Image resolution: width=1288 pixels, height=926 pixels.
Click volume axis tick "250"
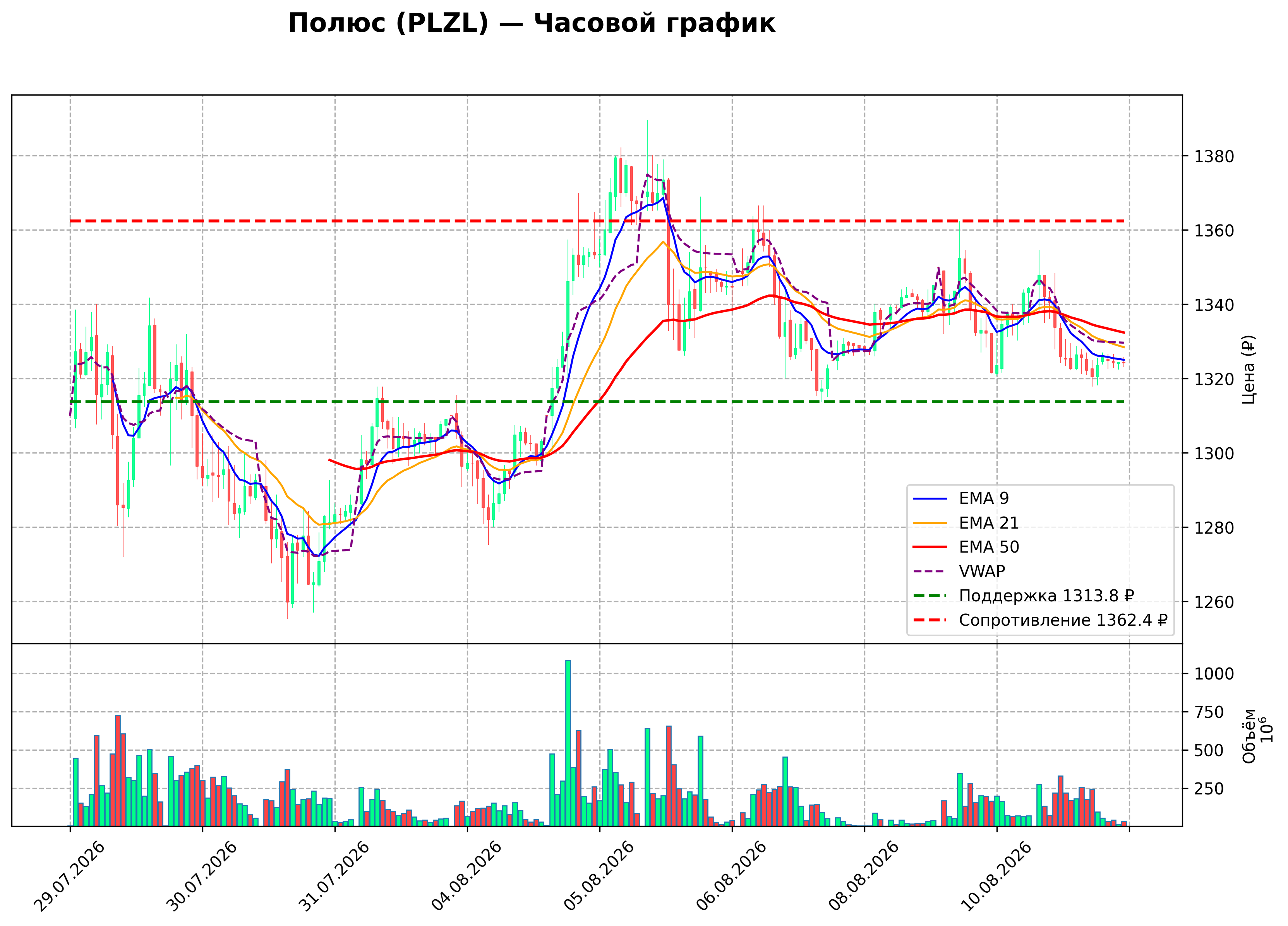click(x=1209, y=789)
